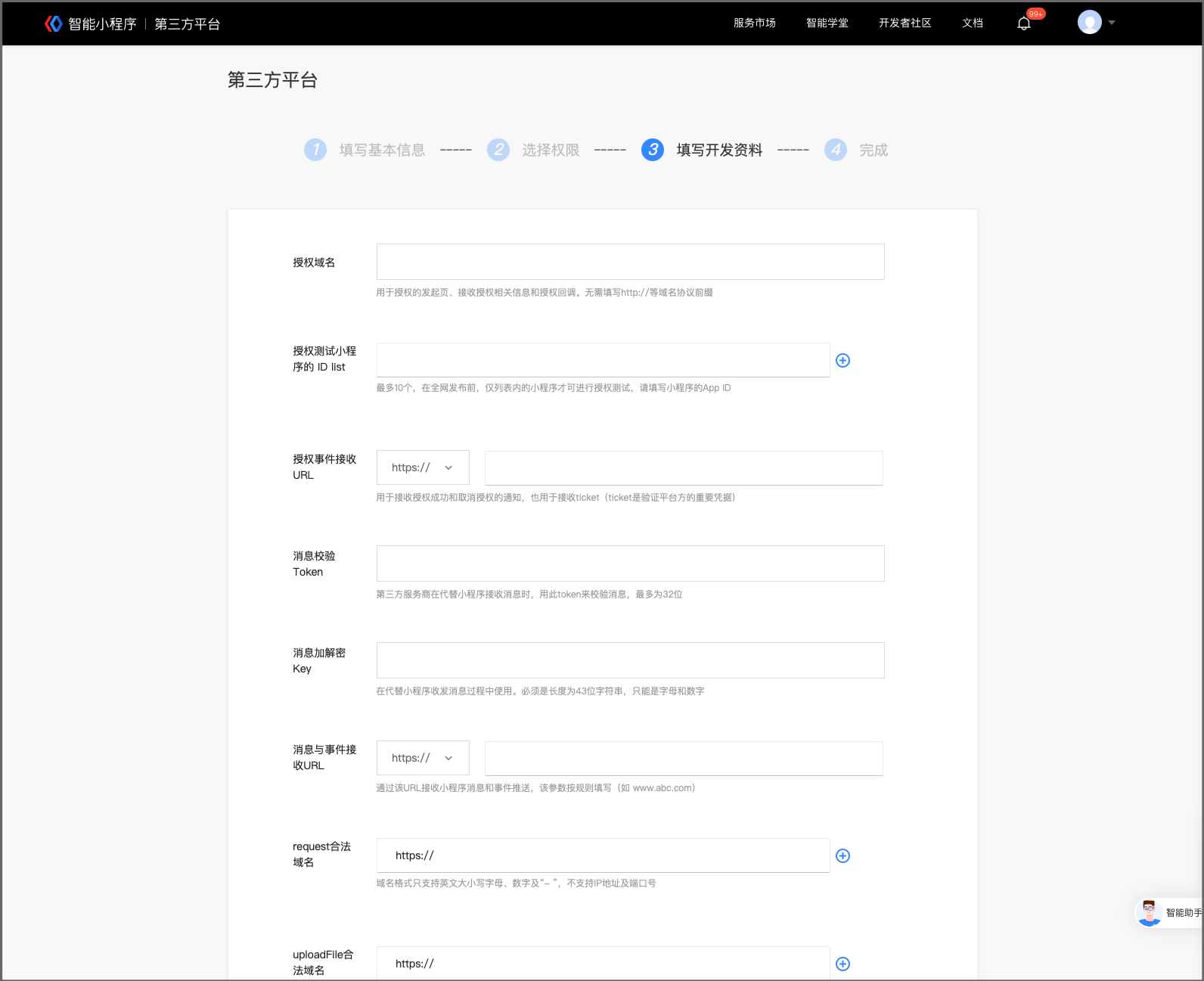Focus the 消息校验 Token input field

coord(631,563)
